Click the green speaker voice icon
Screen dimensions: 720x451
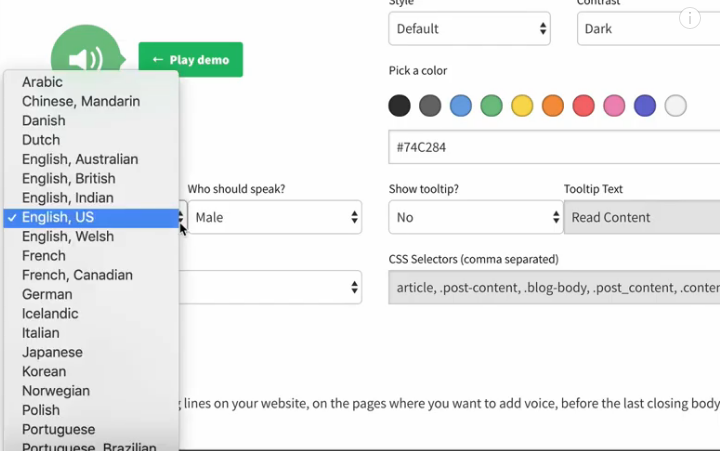click(x=87, y=51)
